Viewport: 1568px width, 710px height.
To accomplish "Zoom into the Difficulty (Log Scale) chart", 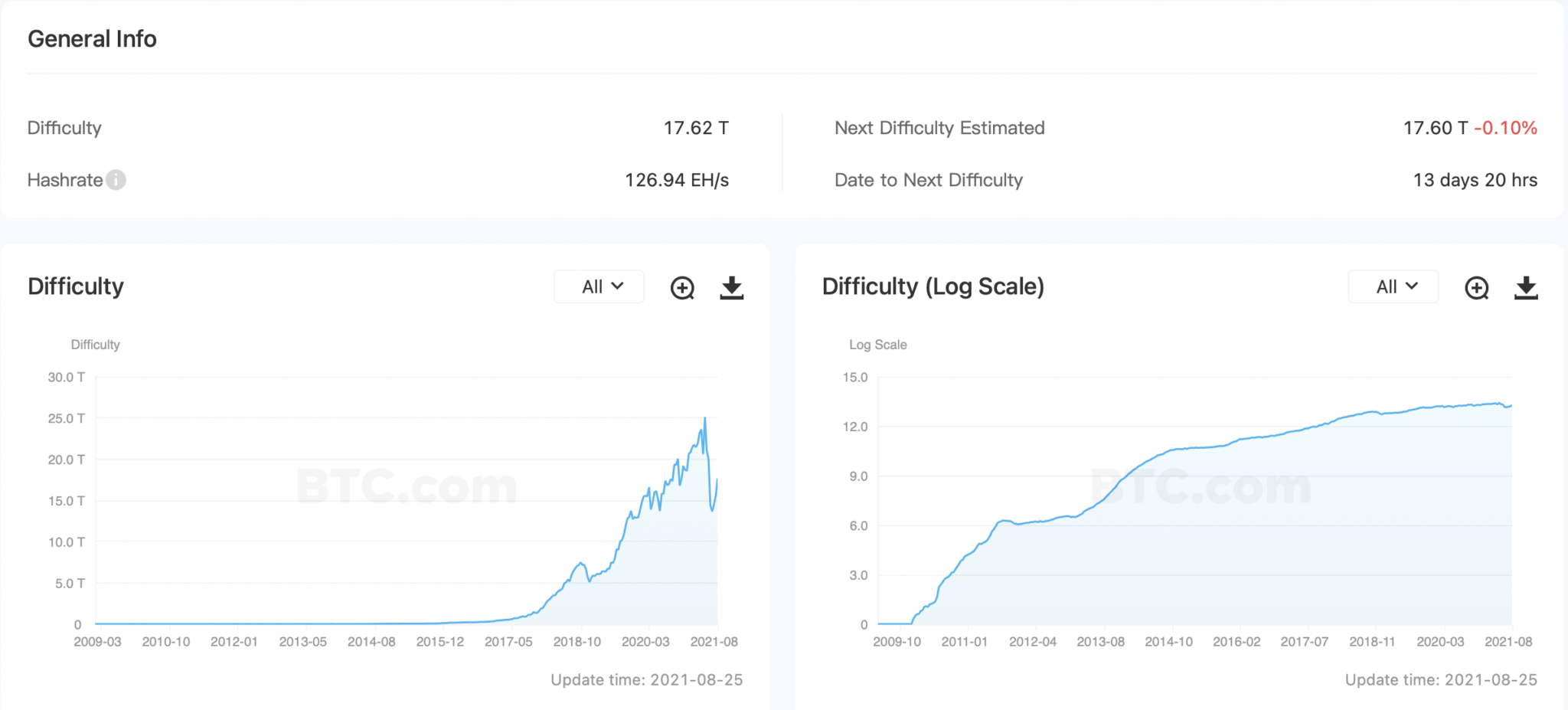I will coord(1477,288).
